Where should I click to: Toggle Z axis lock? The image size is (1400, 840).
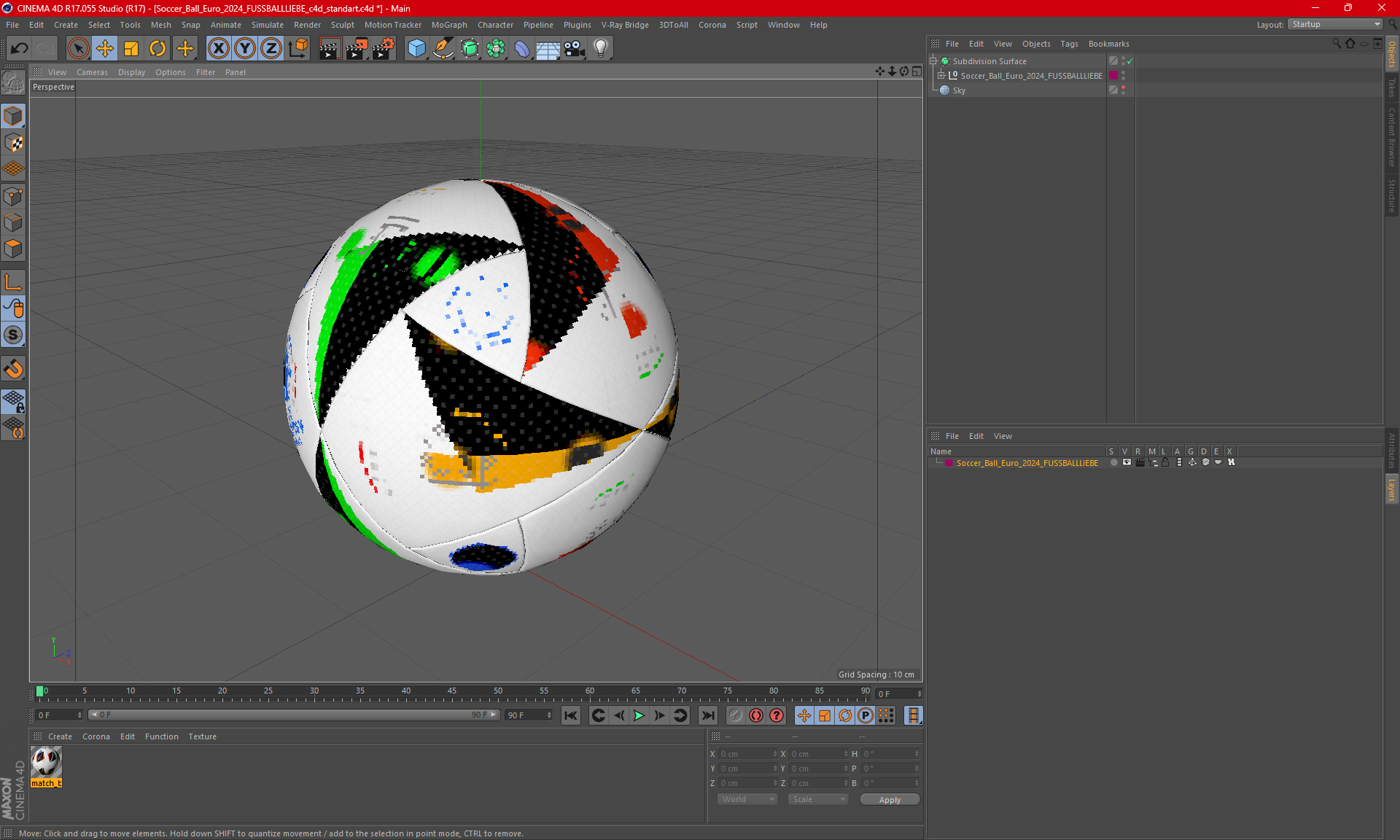(271, 49)
